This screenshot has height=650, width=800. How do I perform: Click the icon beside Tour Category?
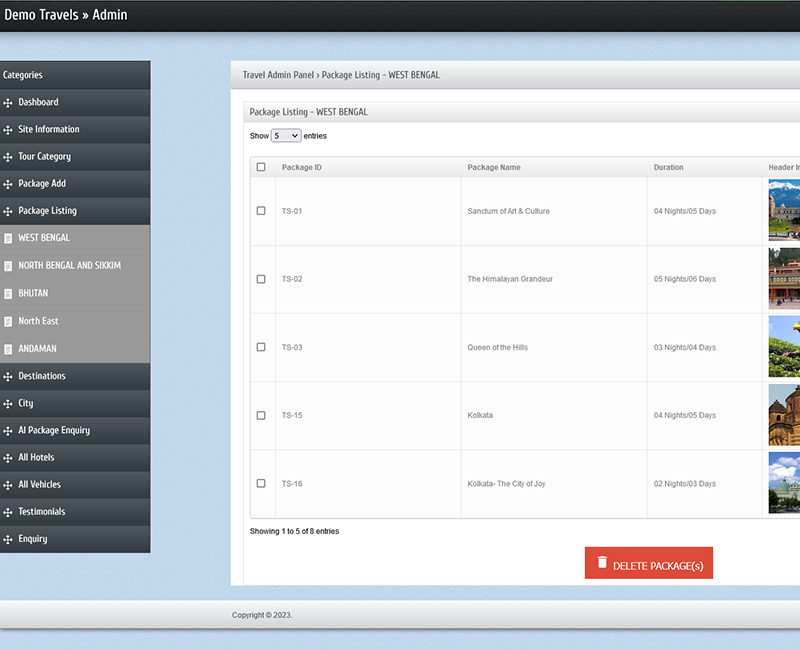tap(8, 157)
